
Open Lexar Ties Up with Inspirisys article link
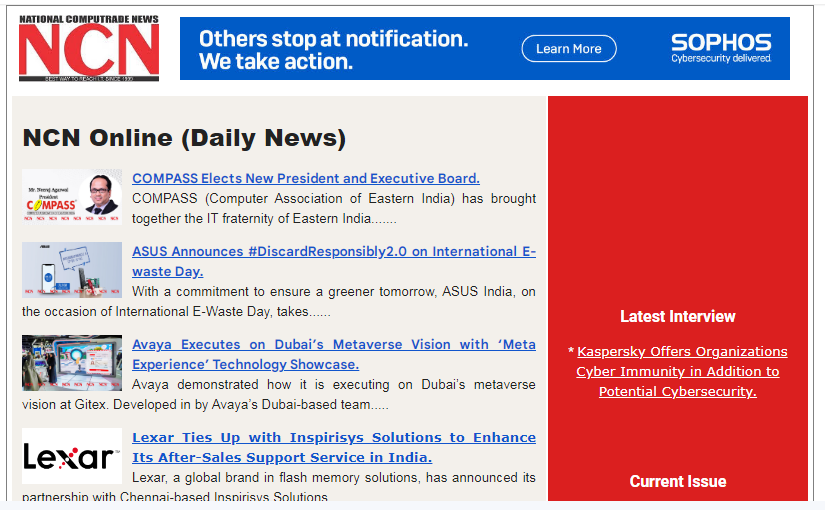tap(334, 447)
